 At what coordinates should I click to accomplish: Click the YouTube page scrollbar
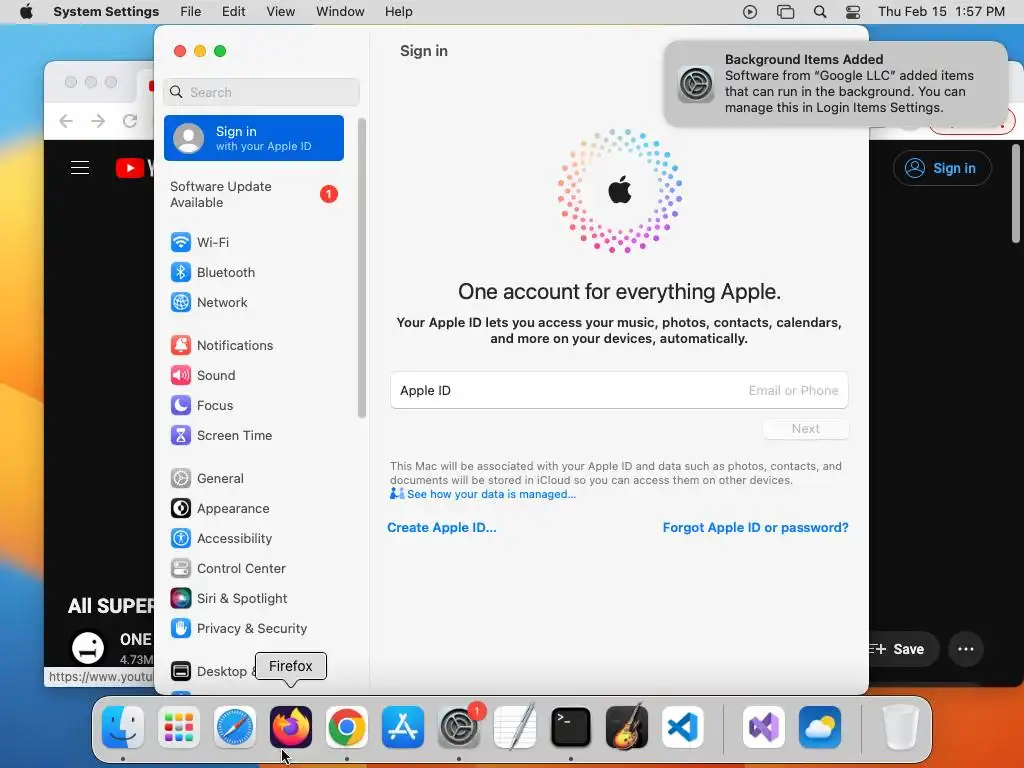(x=1016, y=193)
